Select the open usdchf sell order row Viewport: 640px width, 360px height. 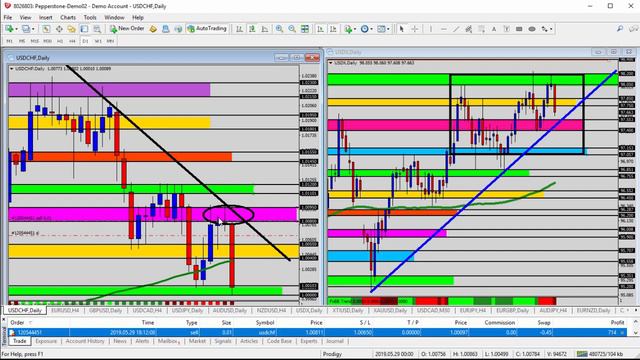click(x=318, y=333)
